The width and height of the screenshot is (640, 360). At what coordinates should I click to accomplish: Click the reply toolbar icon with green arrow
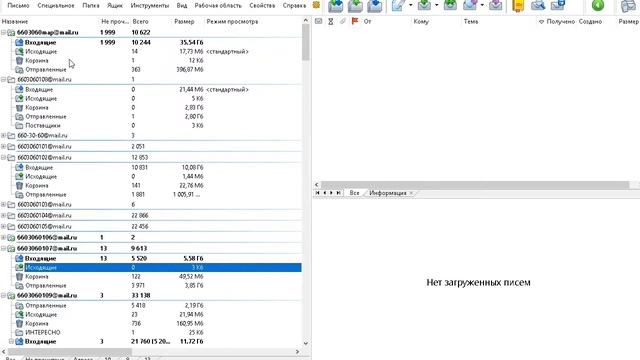coord(424,5)
